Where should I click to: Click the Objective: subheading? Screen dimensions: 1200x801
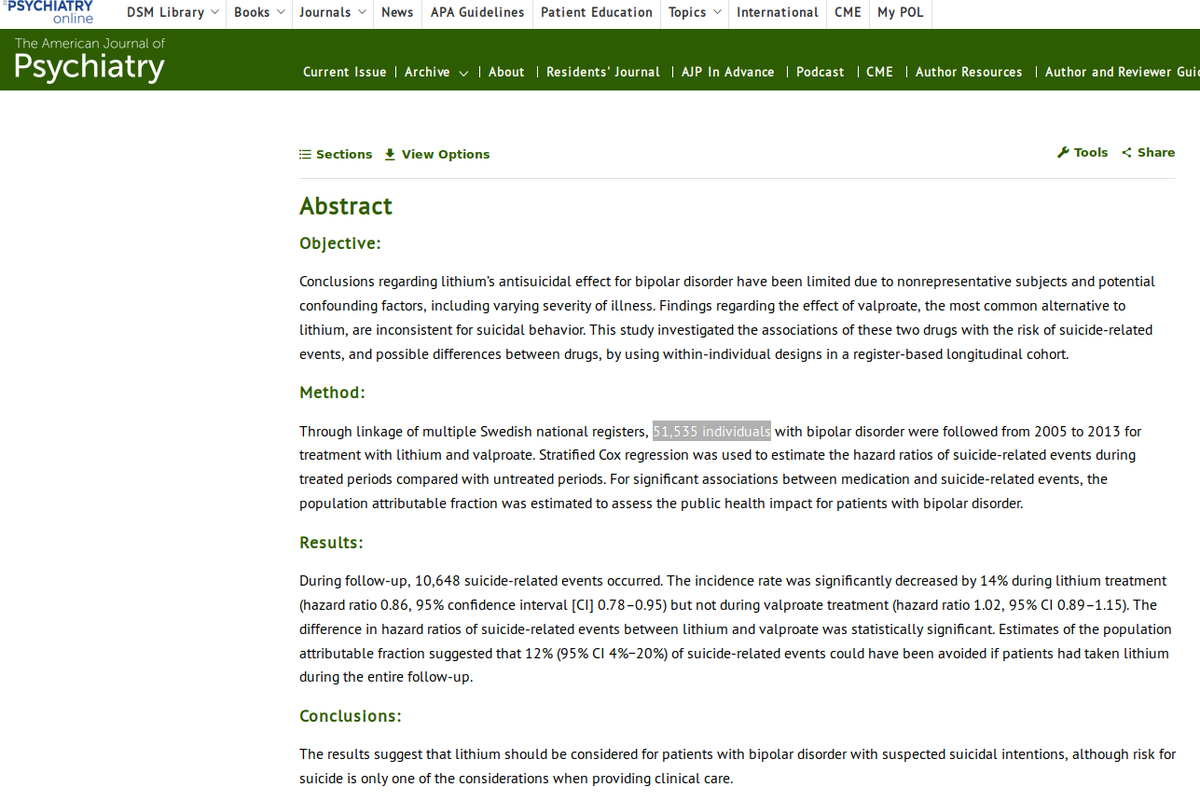(340, 244)
